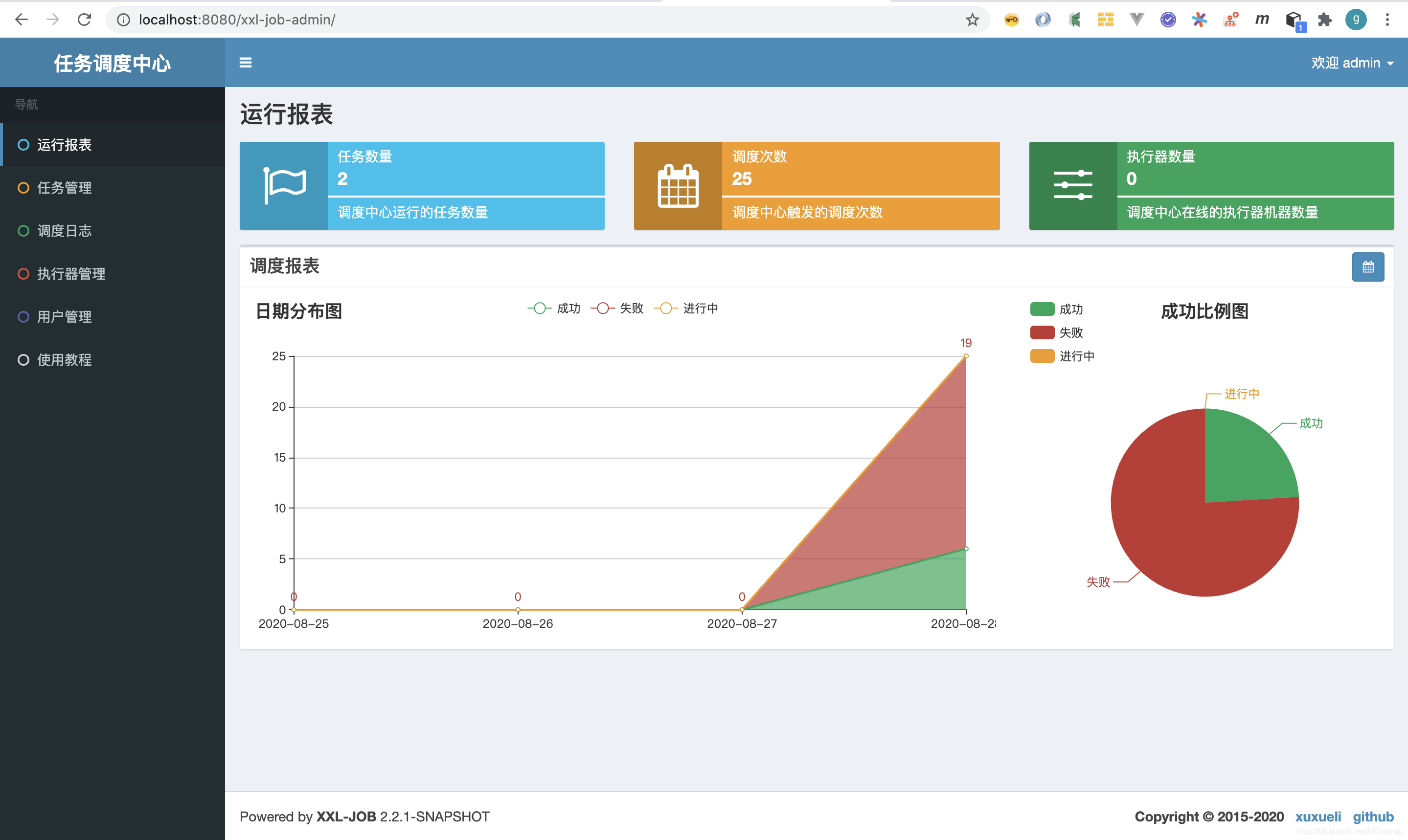Click the flag icon on 任务数量 card
This screenshot has height=840, width=1408.
284,185
